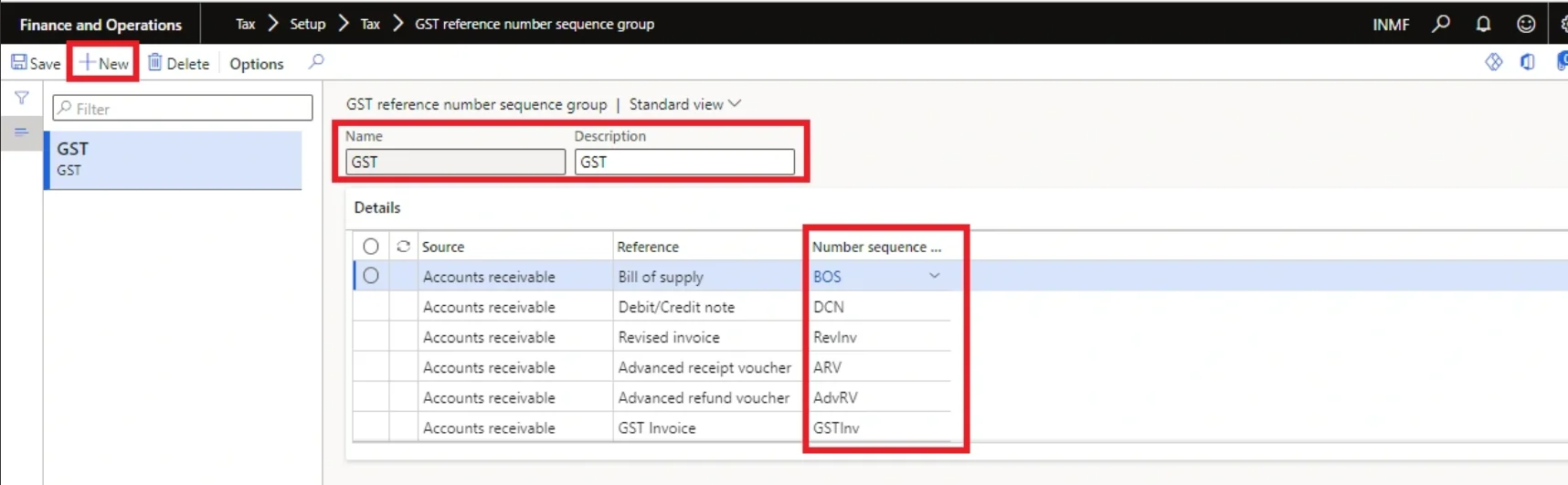1568x485 pixels.
Task: Click the second Tax breadcrumb after Setup
Action: click(370, 24)
